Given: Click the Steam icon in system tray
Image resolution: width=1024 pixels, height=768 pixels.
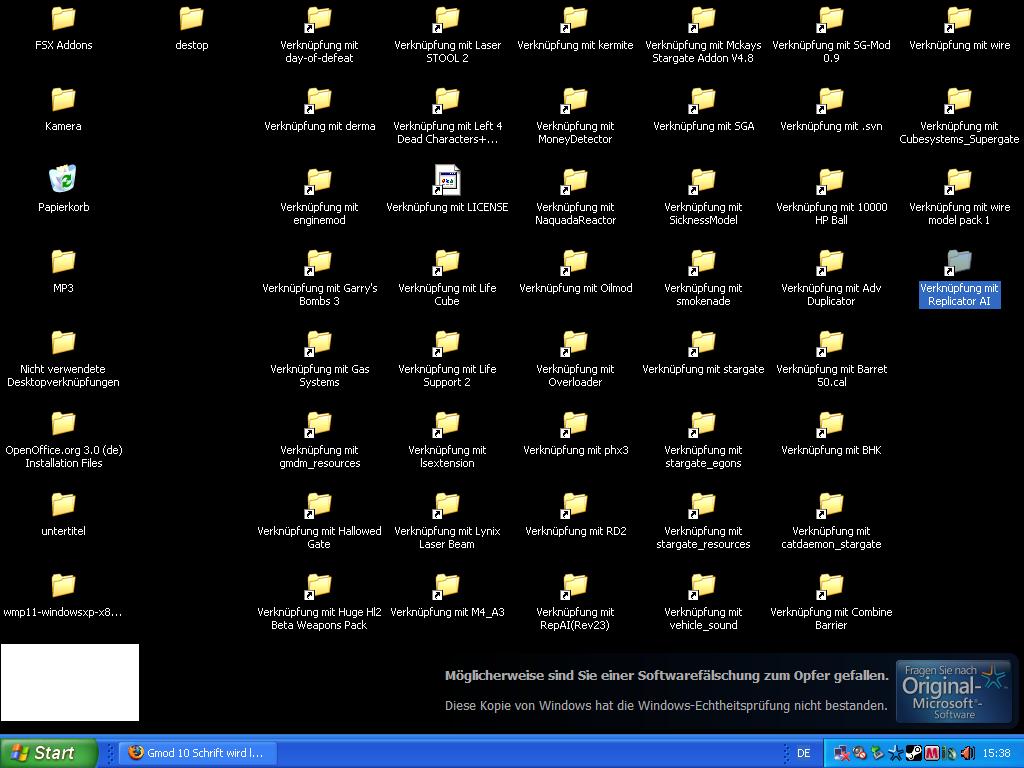Looking at the screenshot, I should click(913, 753).
